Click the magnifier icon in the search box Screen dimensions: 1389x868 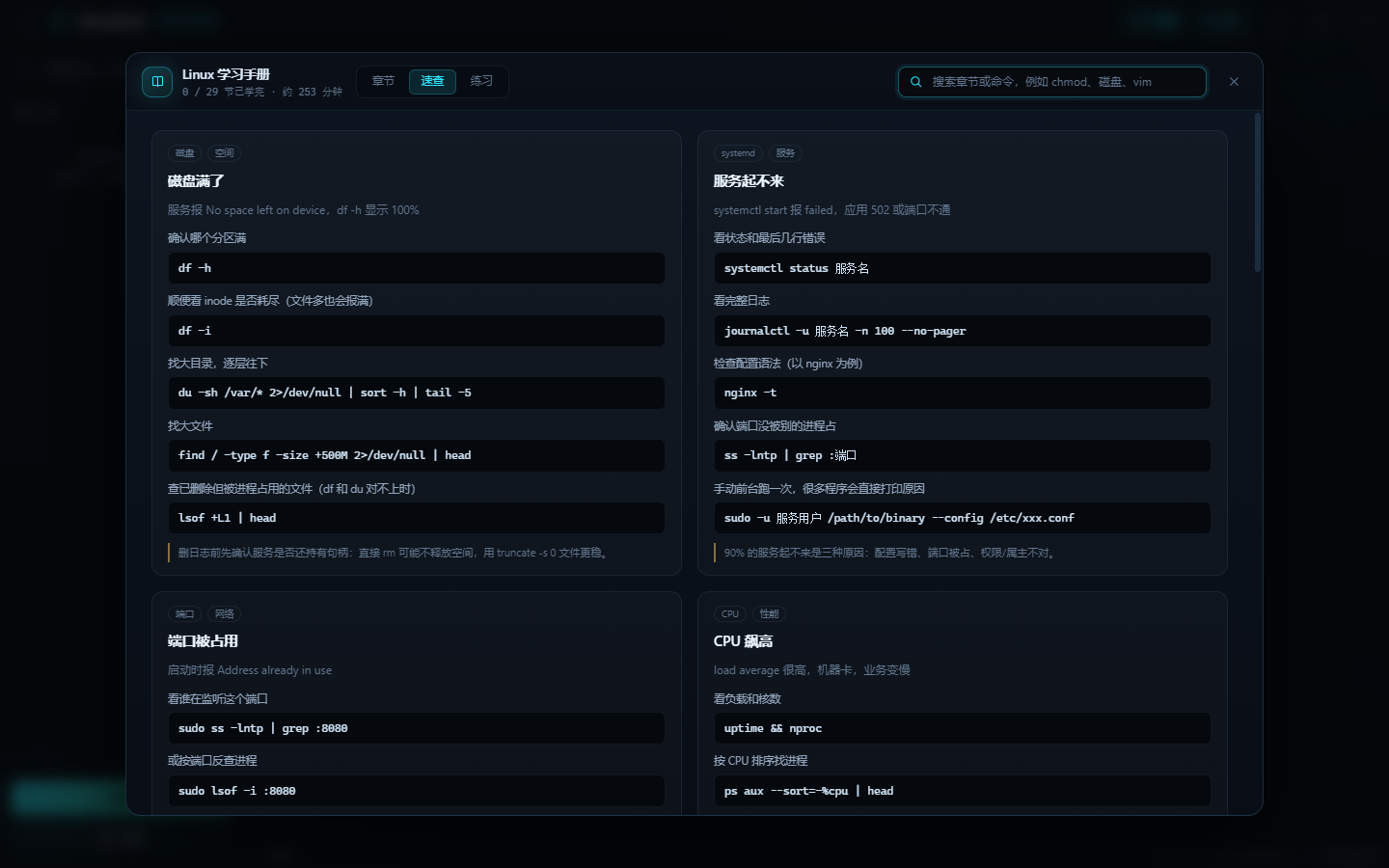click(x=916, y=82)
